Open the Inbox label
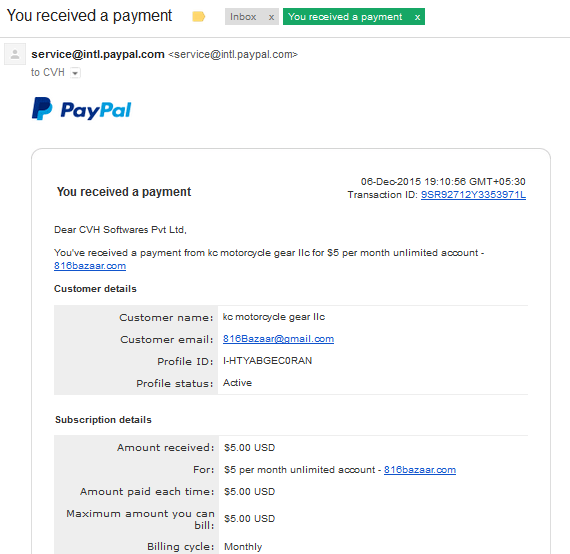This screenshot has width=570, height=554. tap(243, 17)
